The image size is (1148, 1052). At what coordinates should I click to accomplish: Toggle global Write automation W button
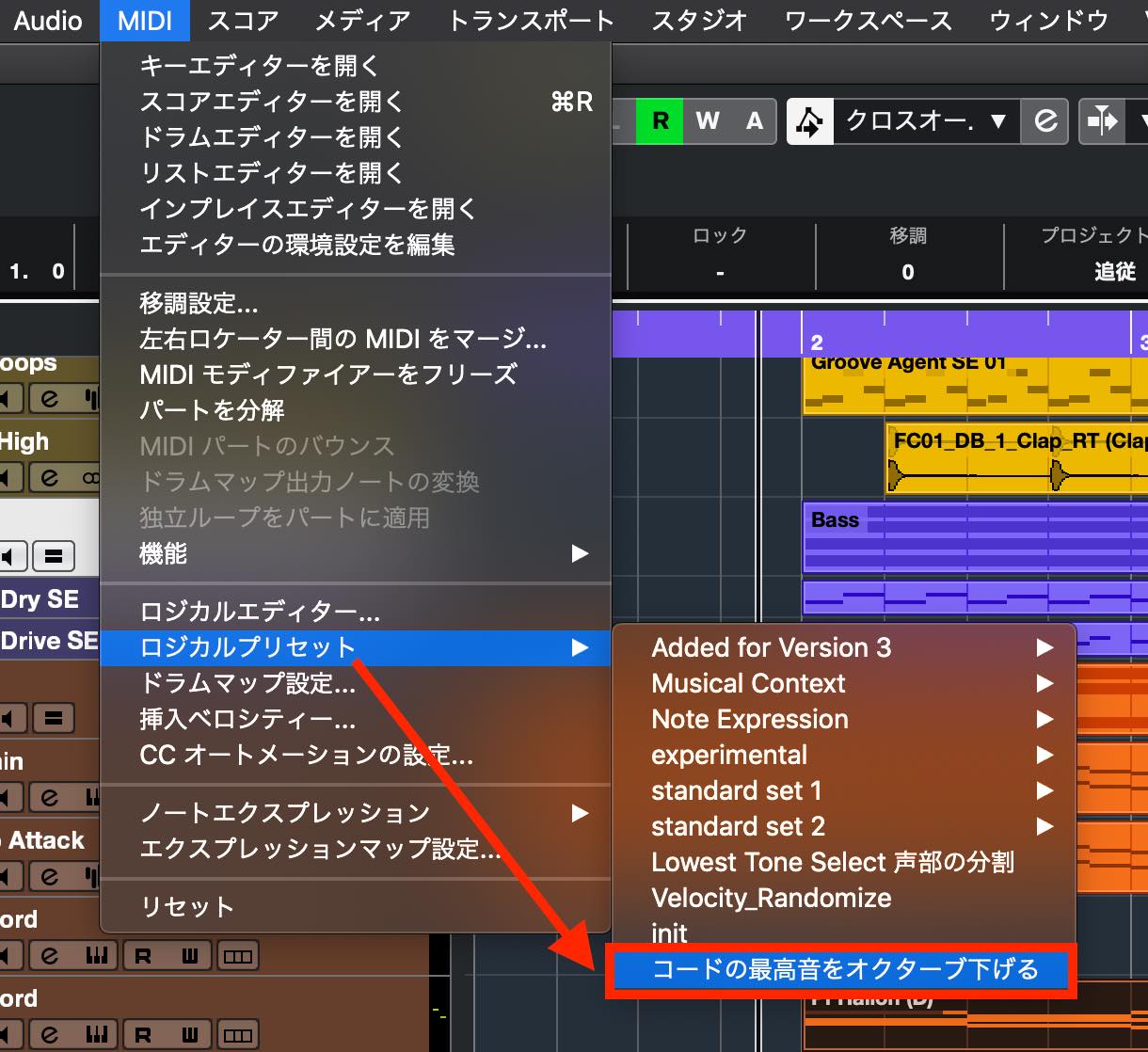[x=707, y=121]
